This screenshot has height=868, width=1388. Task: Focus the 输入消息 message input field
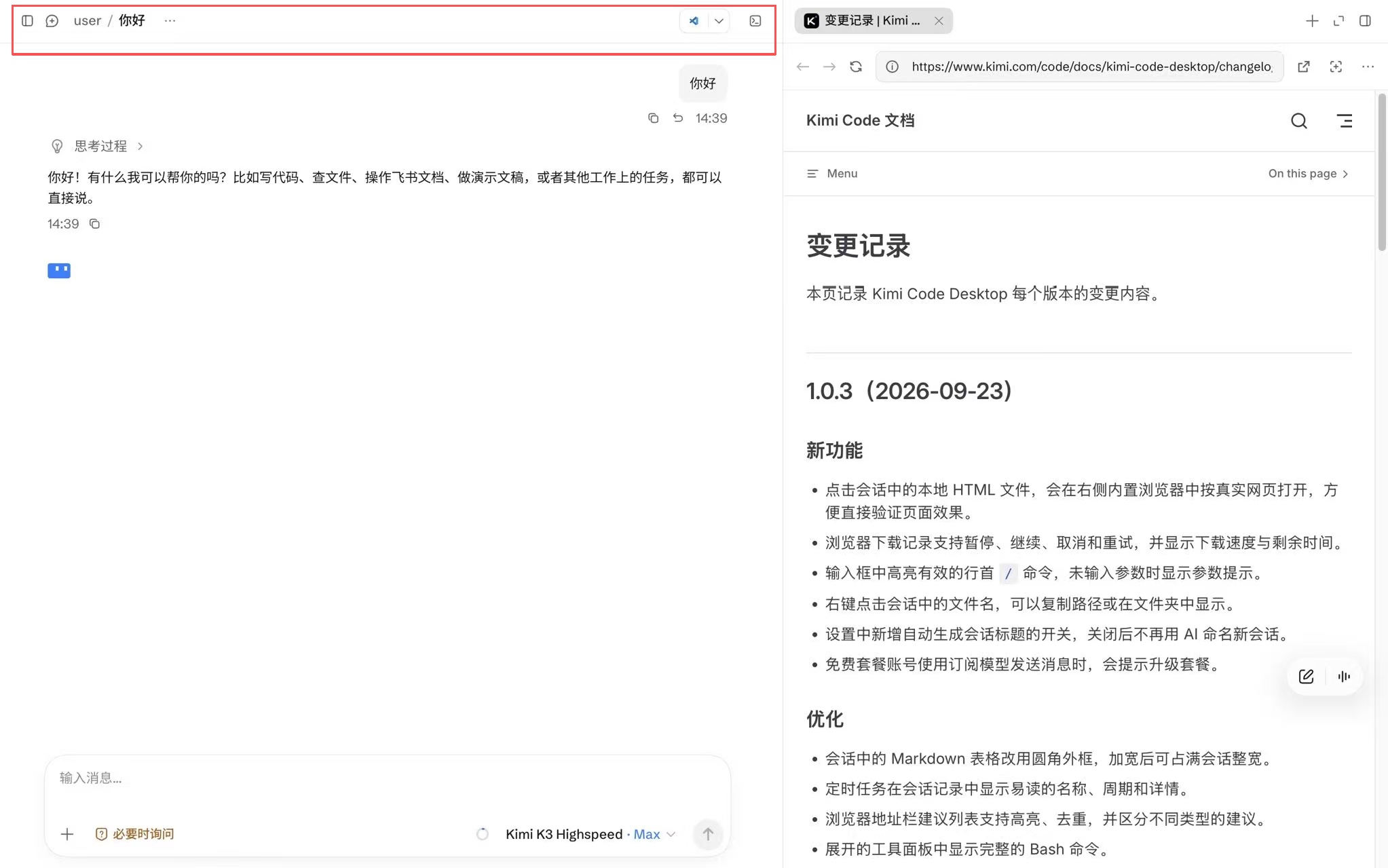pos(387,778)
